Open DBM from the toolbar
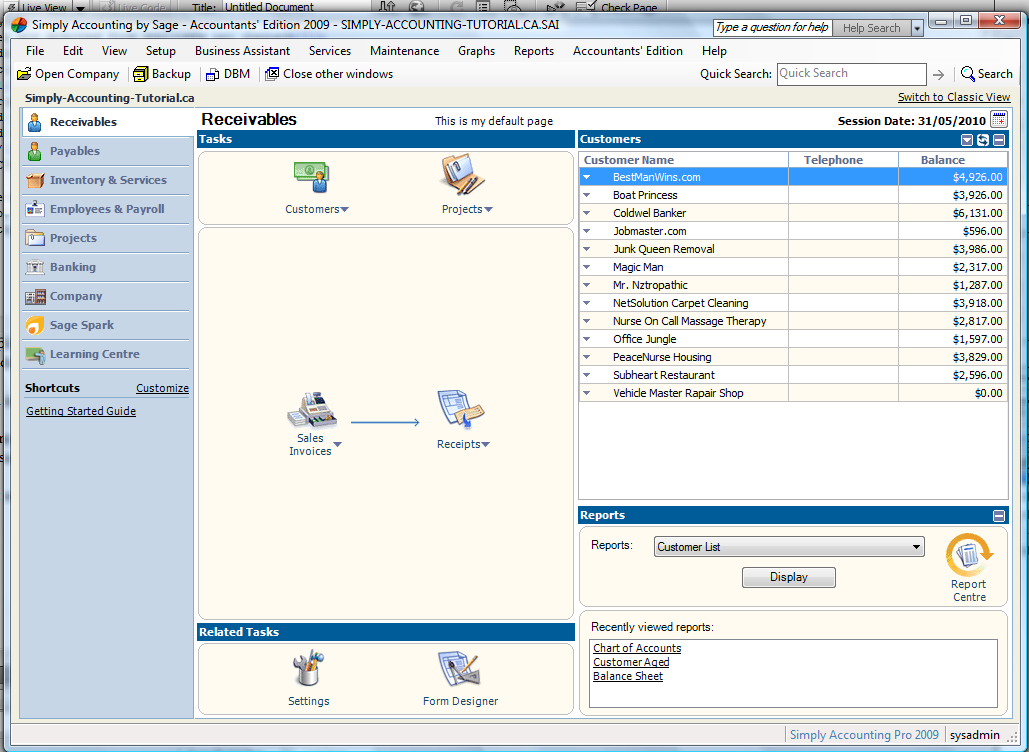Image resolution: width=1029 pixels, height=752 pixels. (x=228, y=74)
